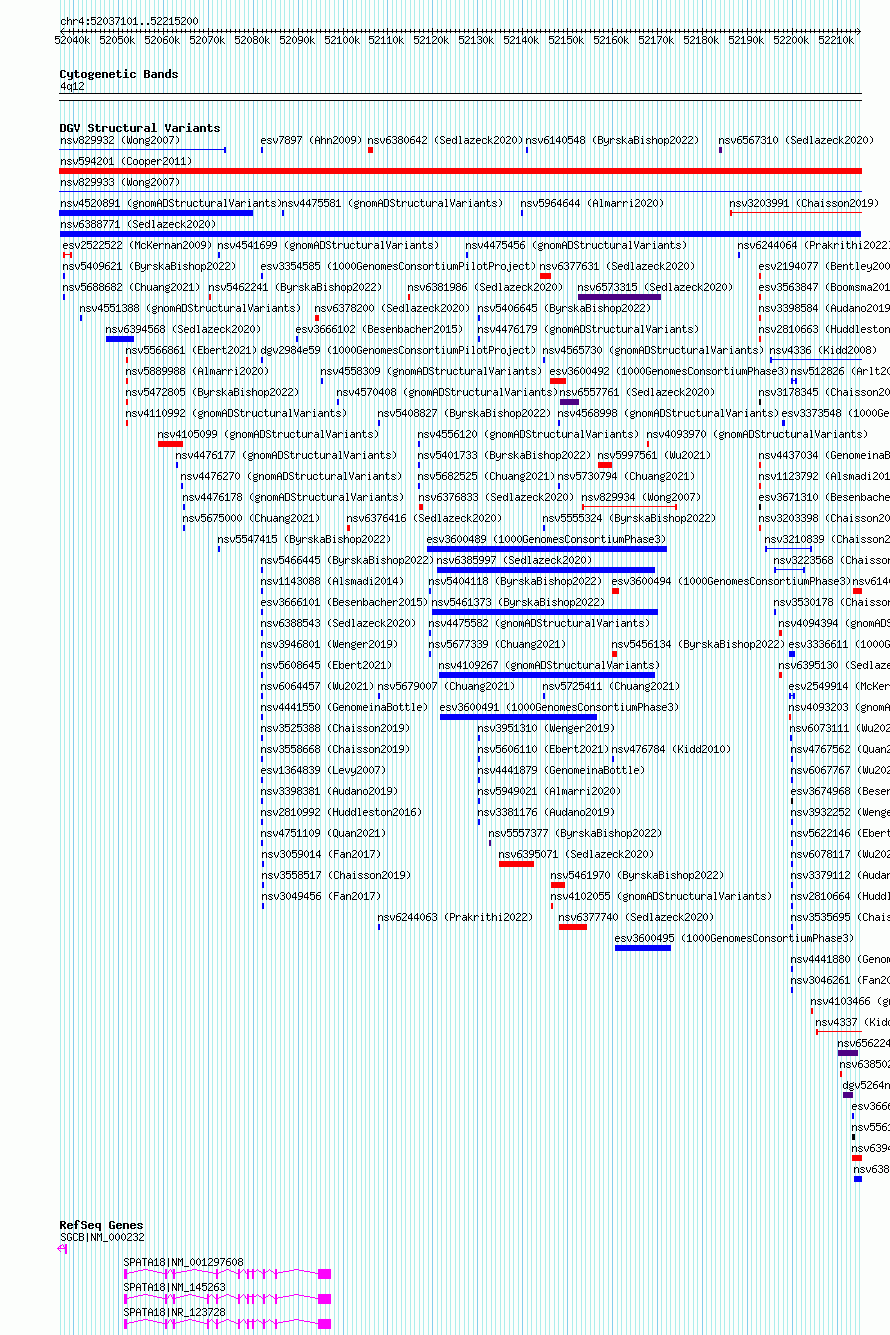Open variant nsv6140548 (ByrskaBishop2022)
The height and width of the screenshot is (1335, 890).
612,140
